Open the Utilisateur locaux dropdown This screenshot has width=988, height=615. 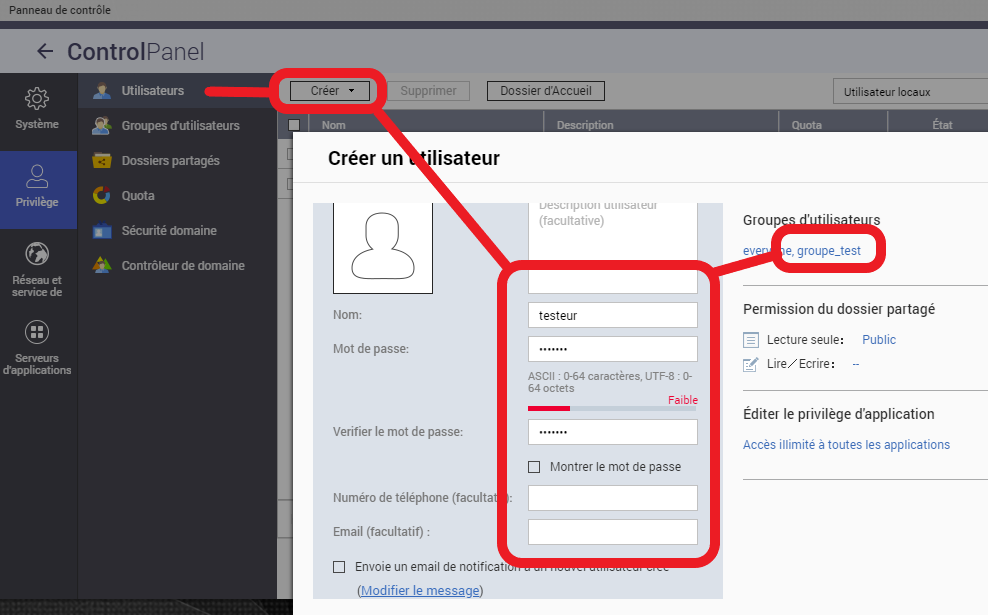[908, 92]
